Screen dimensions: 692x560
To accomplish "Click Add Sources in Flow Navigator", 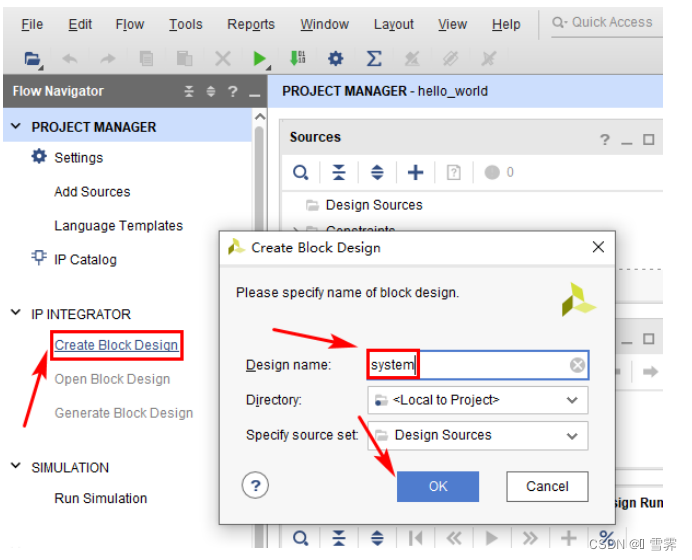I will click(92, 192).
